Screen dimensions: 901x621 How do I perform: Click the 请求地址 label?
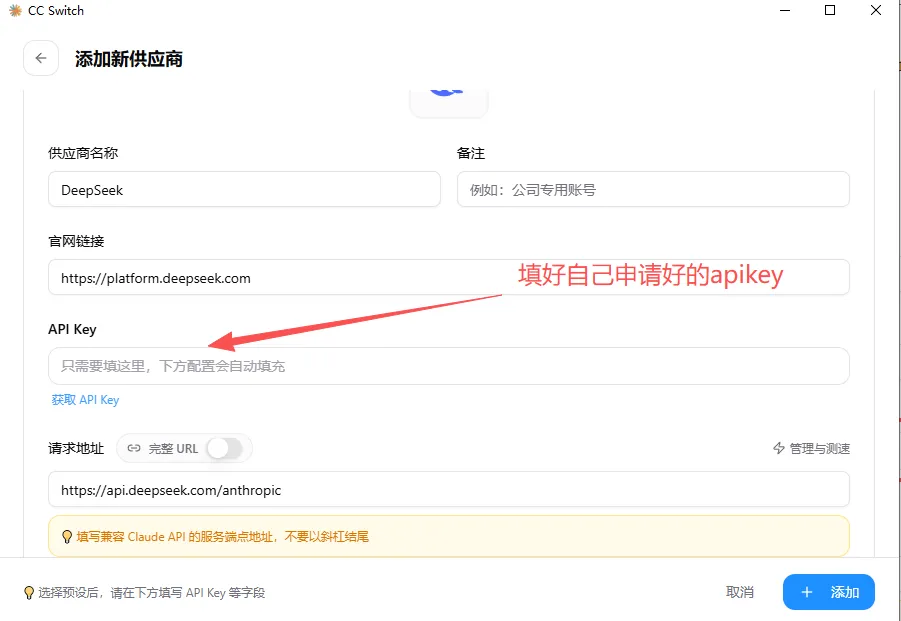[x=76, y=449]
